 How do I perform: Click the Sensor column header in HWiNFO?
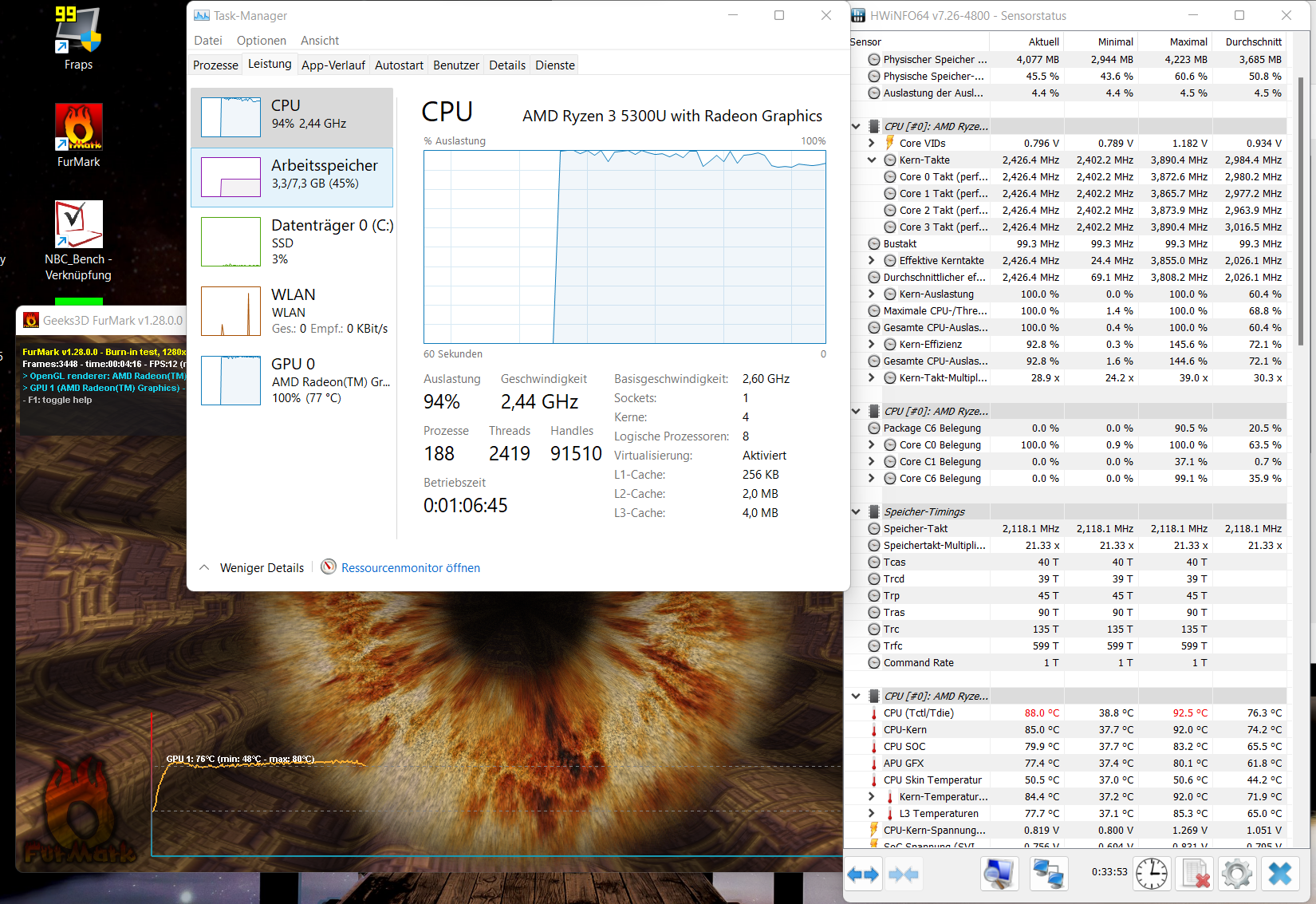[x=919, y=41]
